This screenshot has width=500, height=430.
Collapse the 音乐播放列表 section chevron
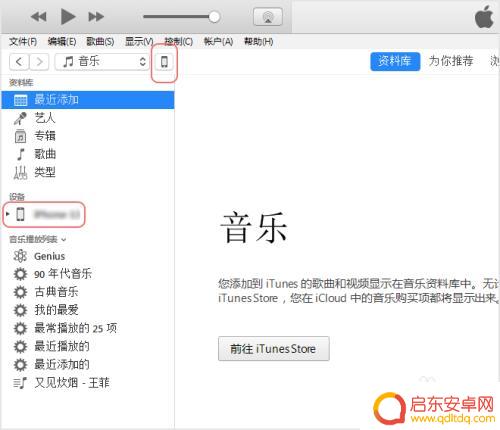coord(64,240)
